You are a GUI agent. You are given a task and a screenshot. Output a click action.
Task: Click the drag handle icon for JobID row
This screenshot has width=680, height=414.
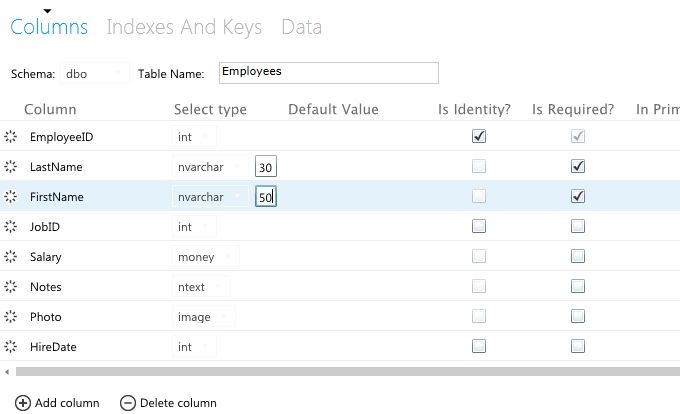click(x=11, y=227)
